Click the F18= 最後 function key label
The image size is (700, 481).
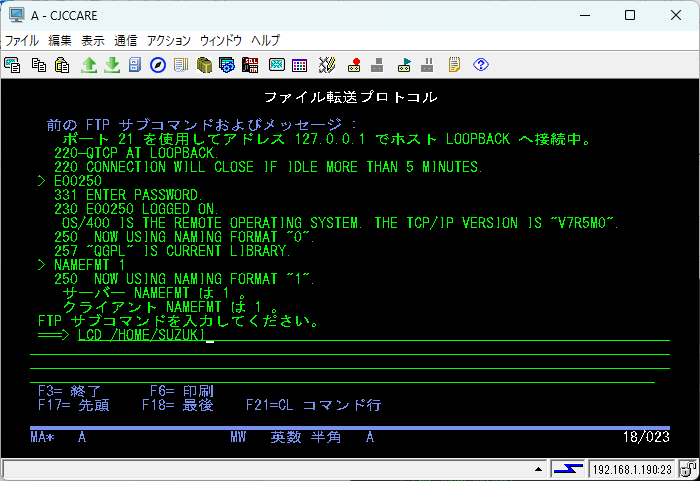coord(178,405)
